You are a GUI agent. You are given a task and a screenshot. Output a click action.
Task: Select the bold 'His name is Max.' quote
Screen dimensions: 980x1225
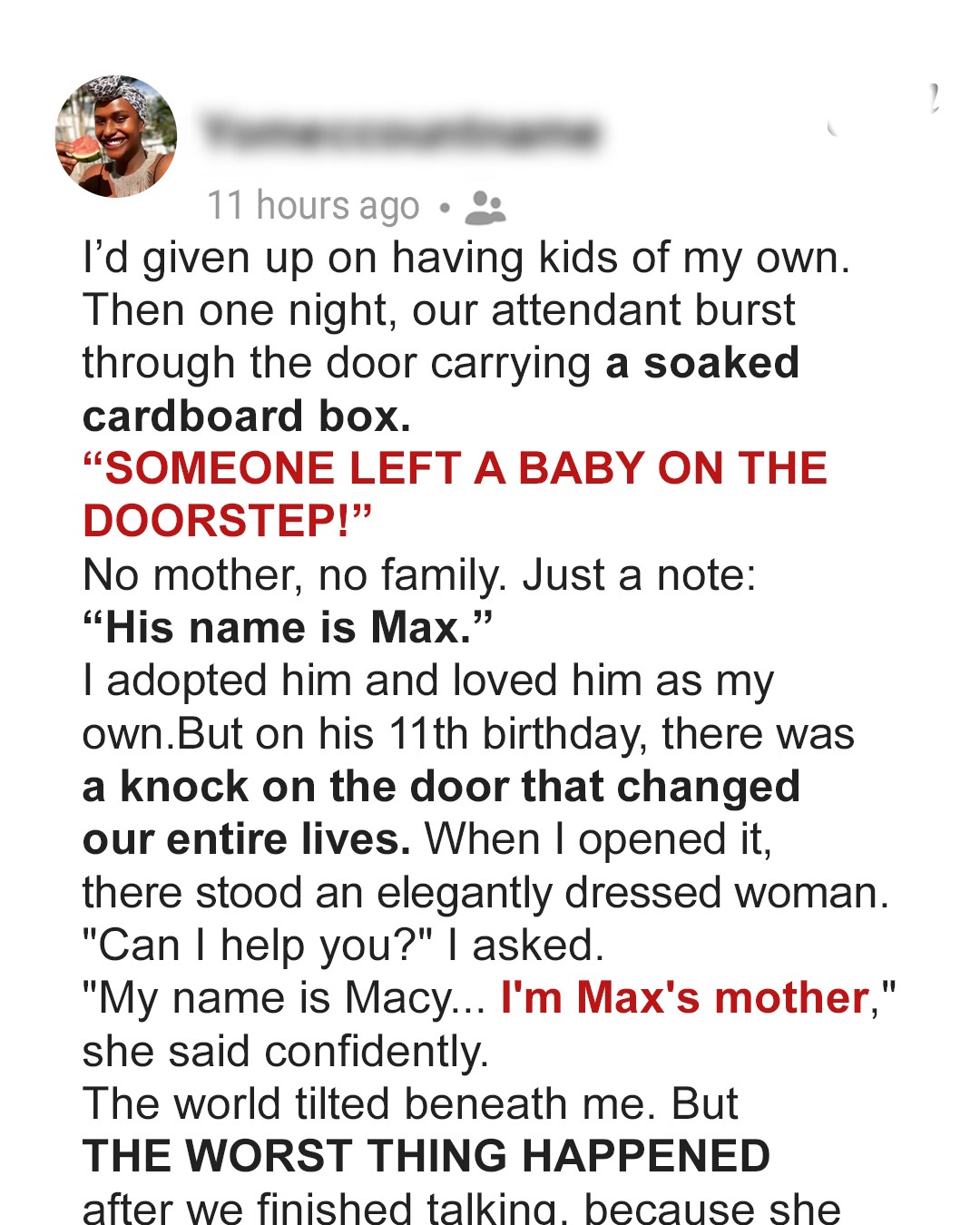(x=288, y=628)
